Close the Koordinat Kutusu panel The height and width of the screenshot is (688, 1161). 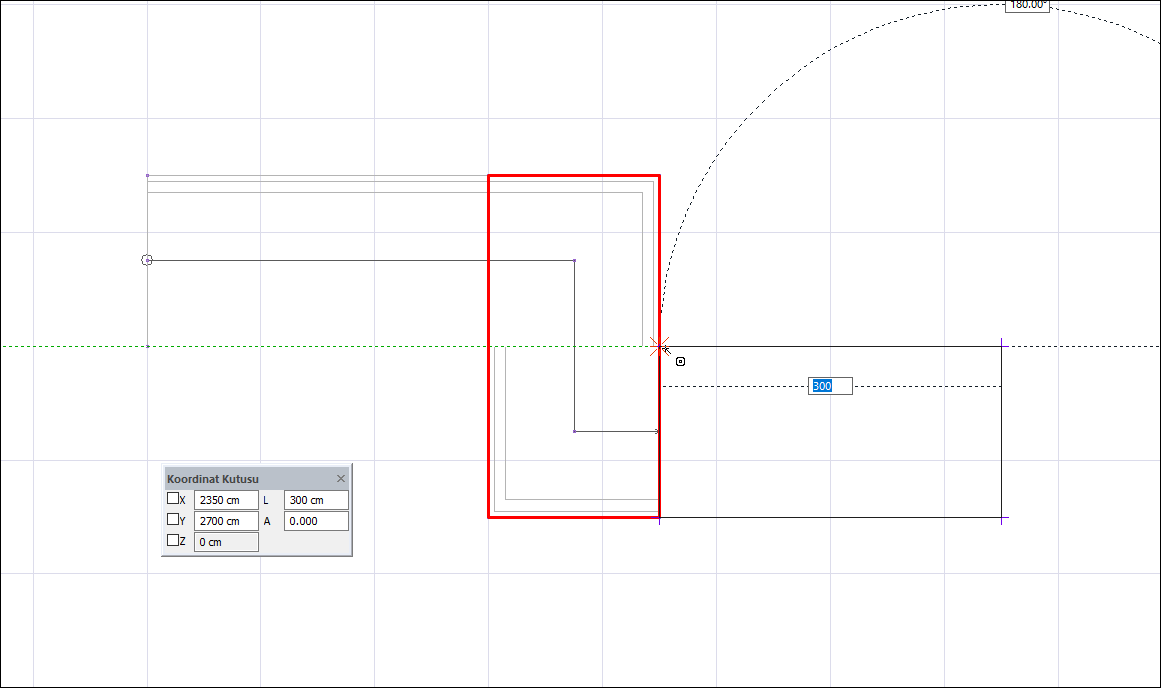point(341,479)
